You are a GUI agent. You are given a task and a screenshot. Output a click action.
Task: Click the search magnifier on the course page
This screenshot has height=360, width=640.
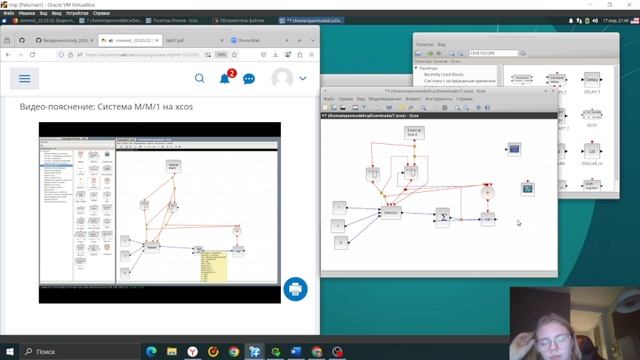point(200,78)
